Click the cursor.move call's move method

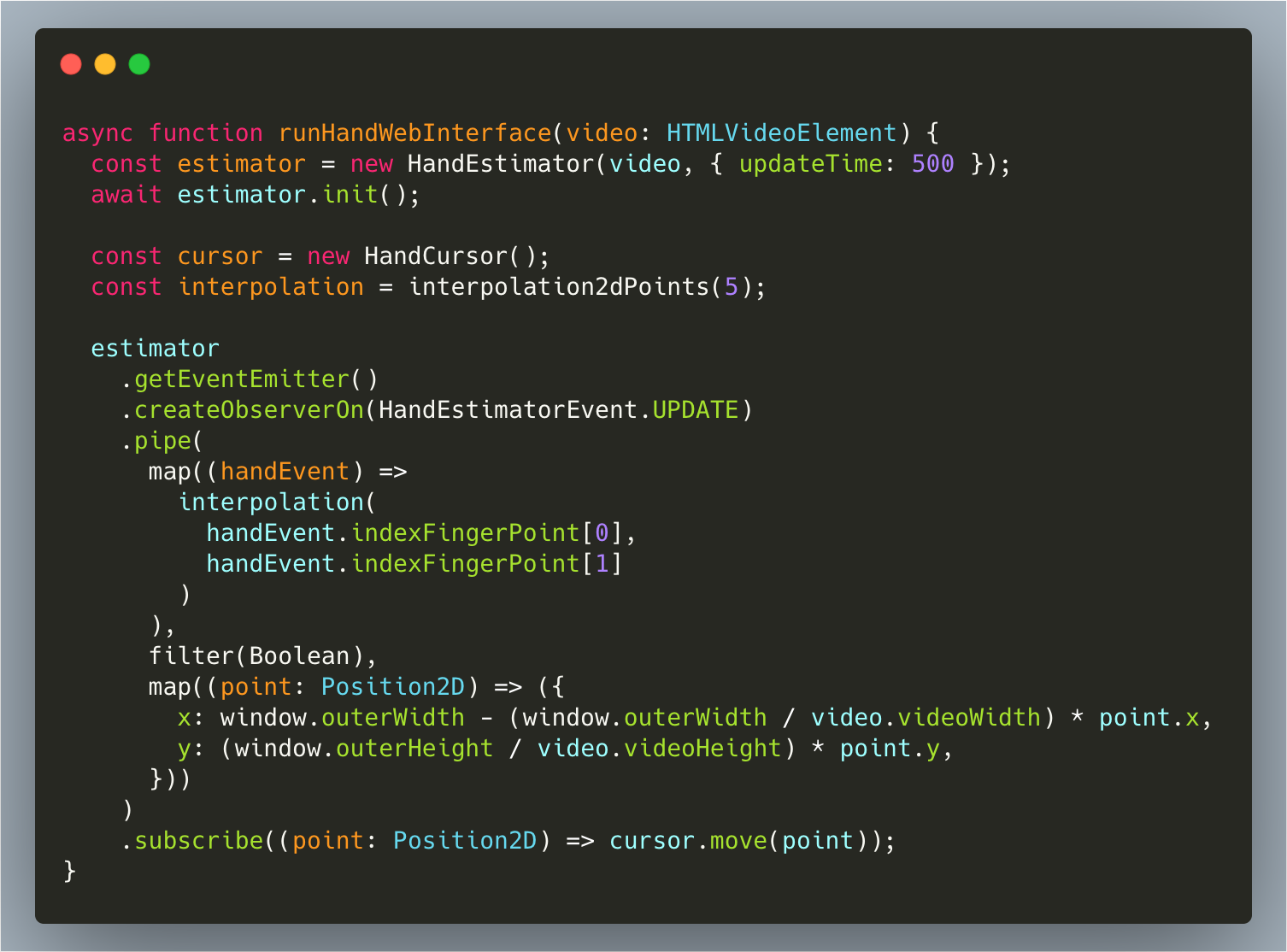(738, 841)
